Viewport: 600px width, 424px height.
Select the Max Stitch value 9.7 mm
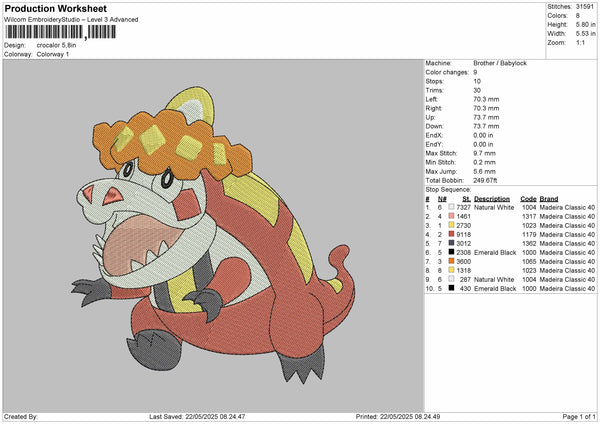[484, 153]
